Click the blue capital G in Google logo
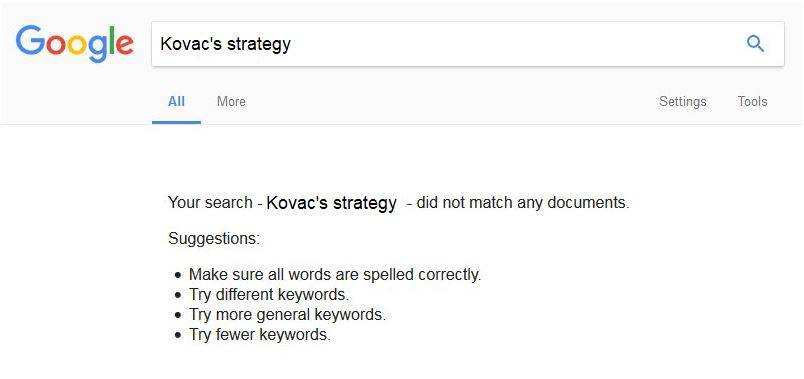804x379 pixels. pos(30,41)
